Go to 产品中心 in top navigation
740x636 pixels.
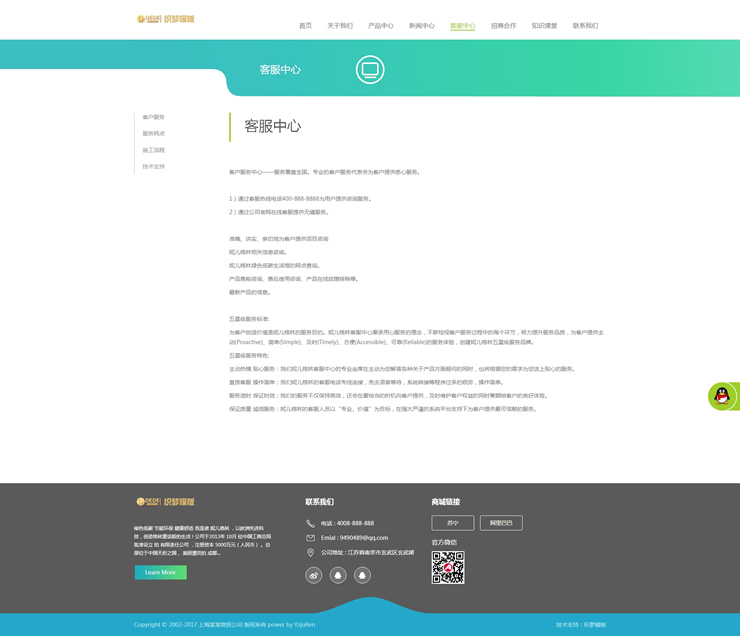pyautogui.click(x=380, y=26)
